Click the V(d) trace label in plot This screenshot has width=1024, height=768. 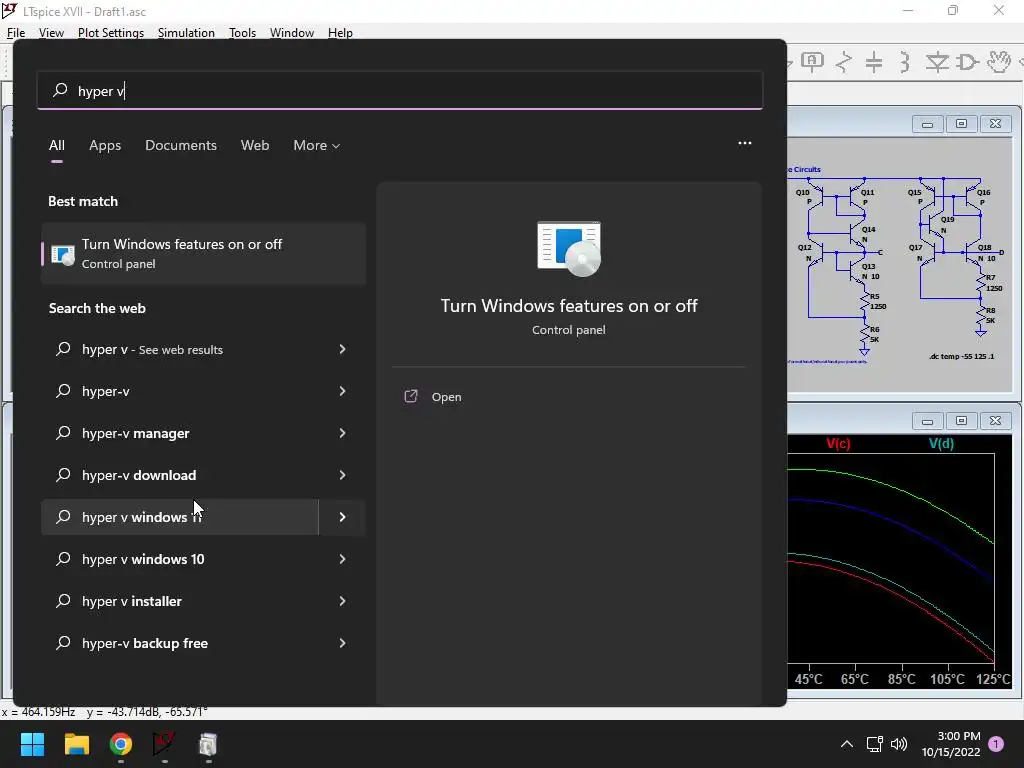[x=941, y=443]
